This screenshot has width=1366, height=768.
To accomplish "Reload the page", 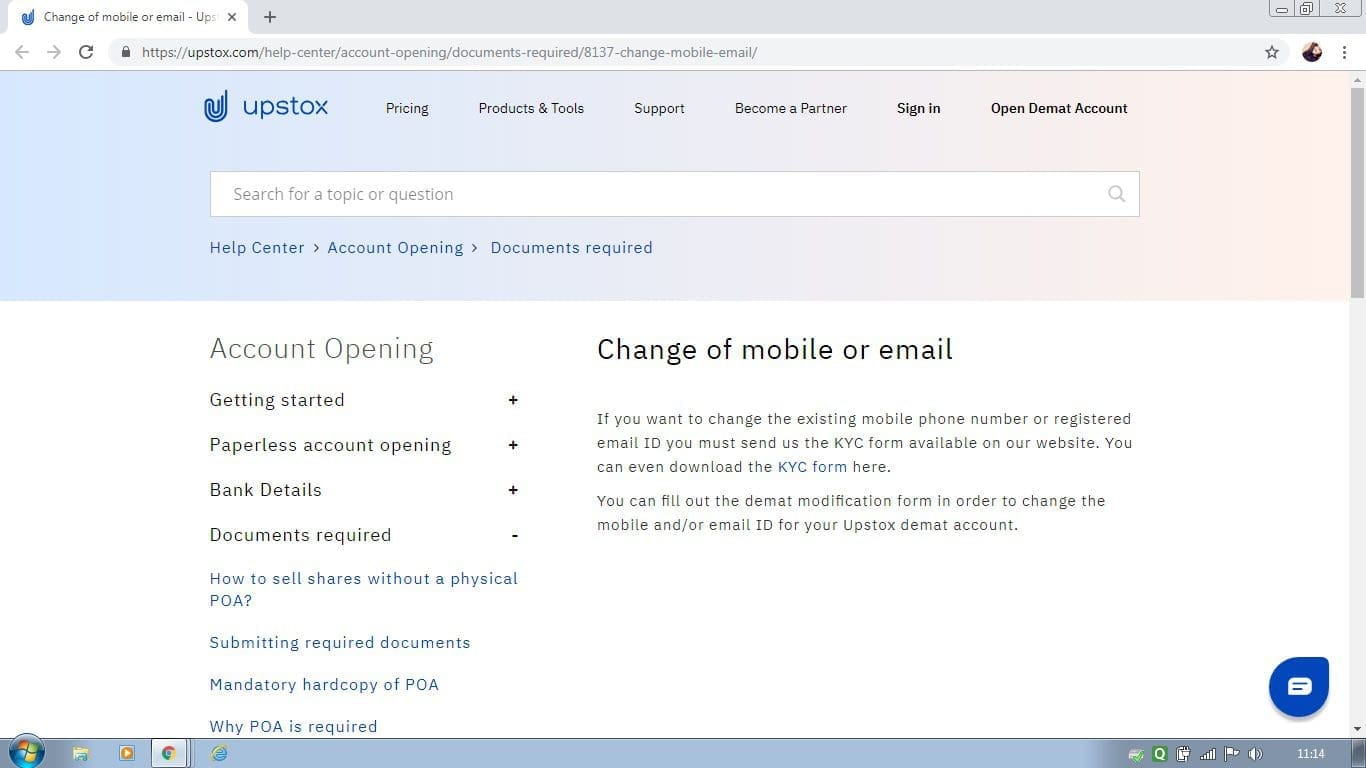I will coord(86,52).
